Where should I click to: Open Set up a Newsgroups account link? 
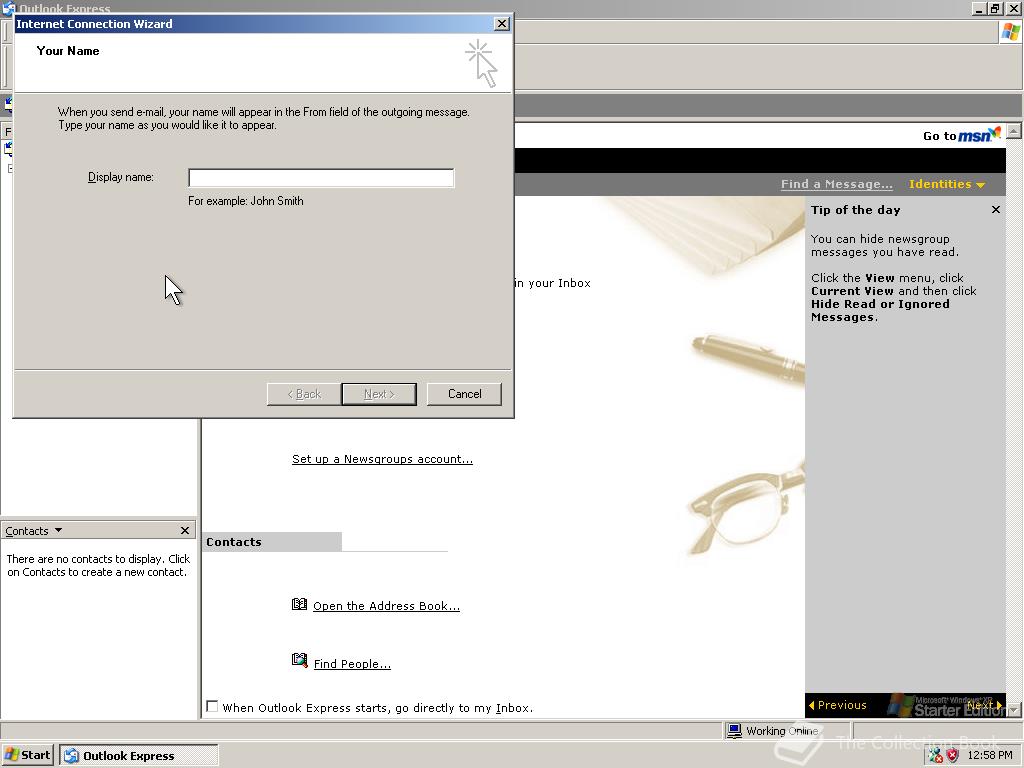382,459
